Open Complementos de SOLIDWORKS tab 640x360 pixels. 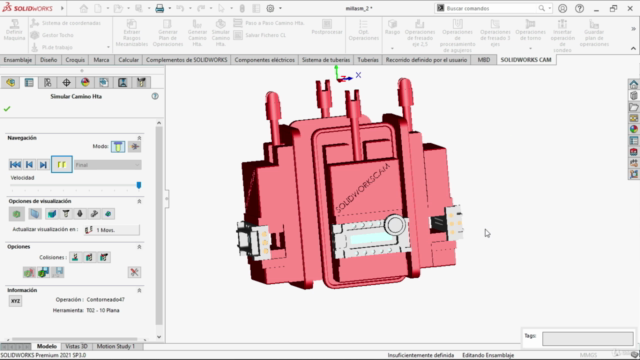187,60
